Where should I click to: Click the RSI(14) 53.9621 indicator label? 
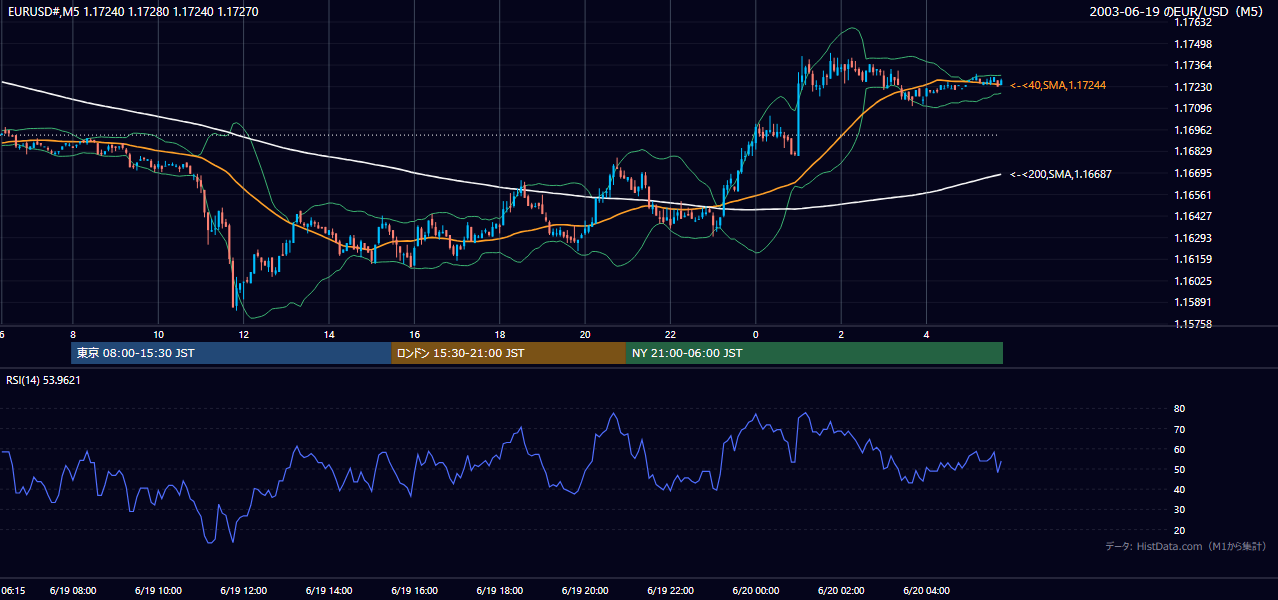pos(43,380)
